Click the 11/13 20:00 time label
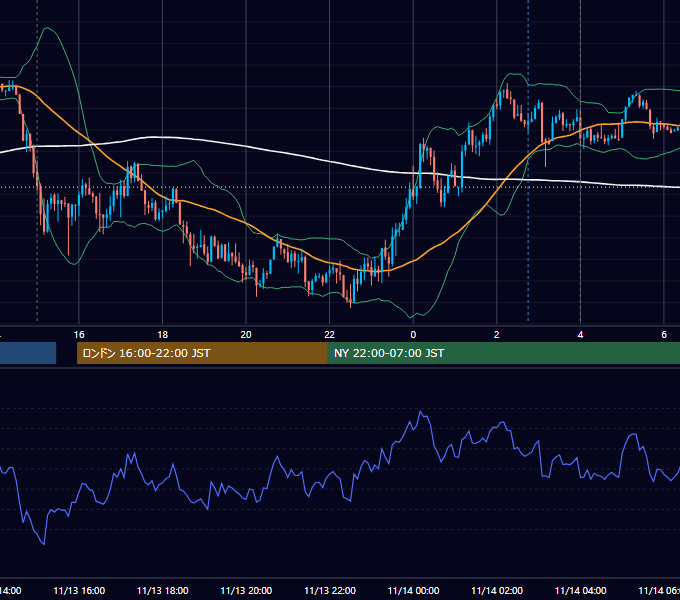The image size is (680, 600). (246, 590)
